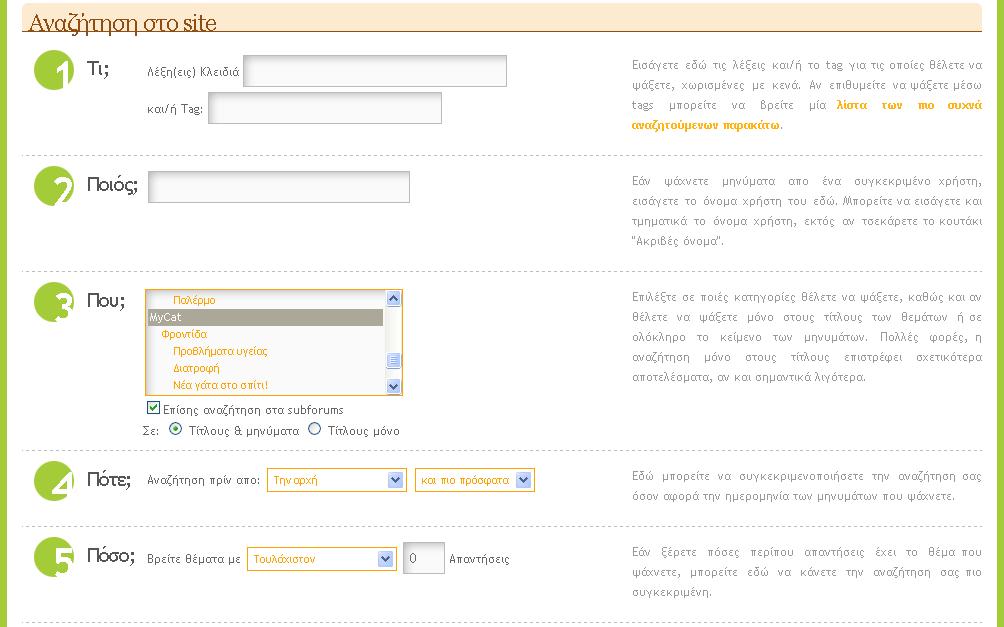Click the forum list scroll-up arrow
The height and width of the screenshot is (627, 1004).
point(393,299)
